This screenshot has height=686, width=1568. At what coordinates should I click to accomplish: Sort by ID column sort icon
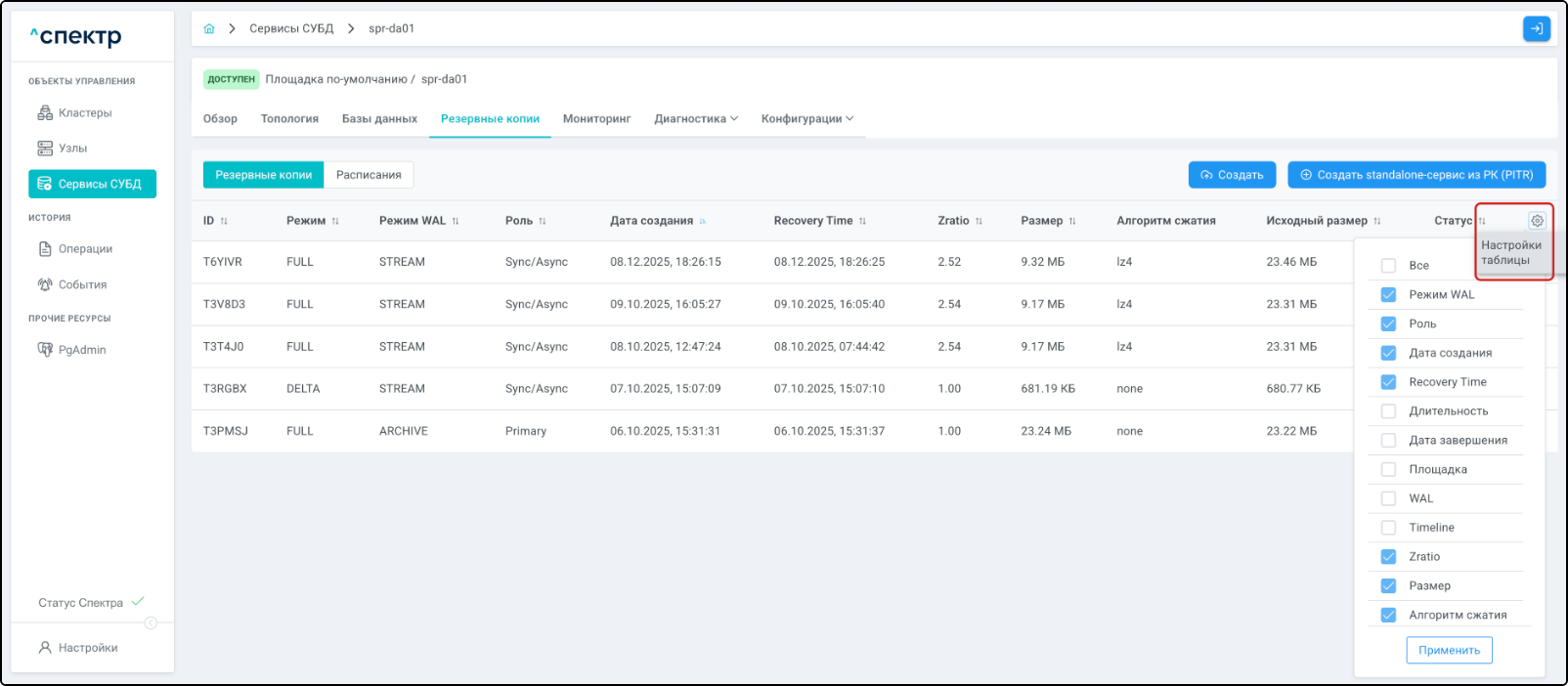tap(224, 222)
